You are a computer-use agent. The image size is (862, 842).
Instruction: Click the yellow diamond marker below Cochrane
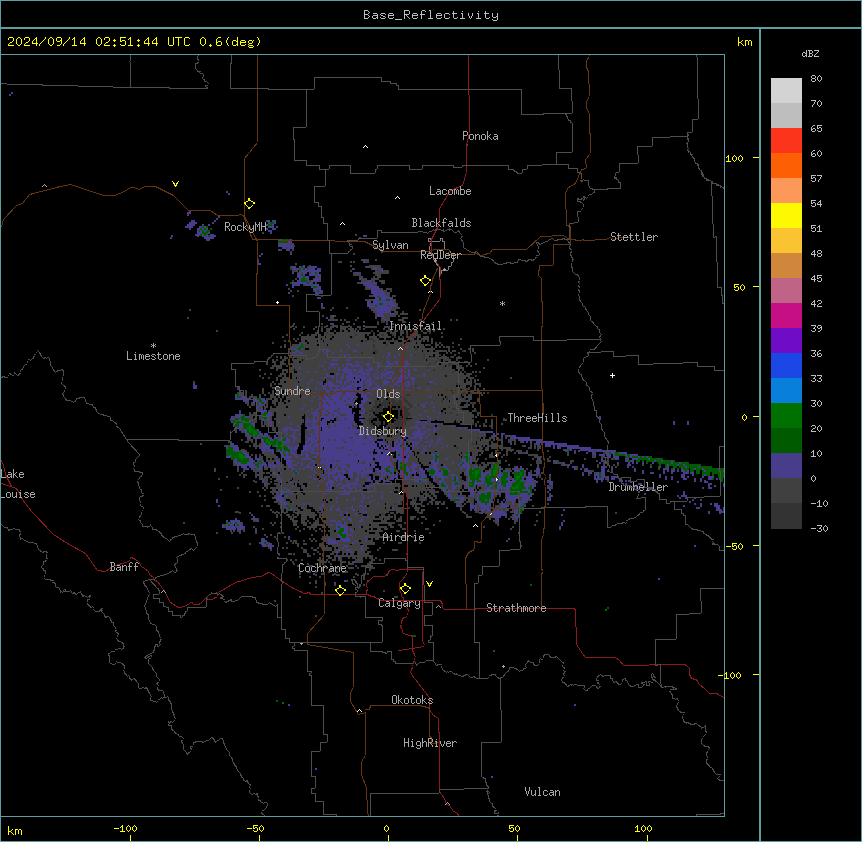click(340, 590)
